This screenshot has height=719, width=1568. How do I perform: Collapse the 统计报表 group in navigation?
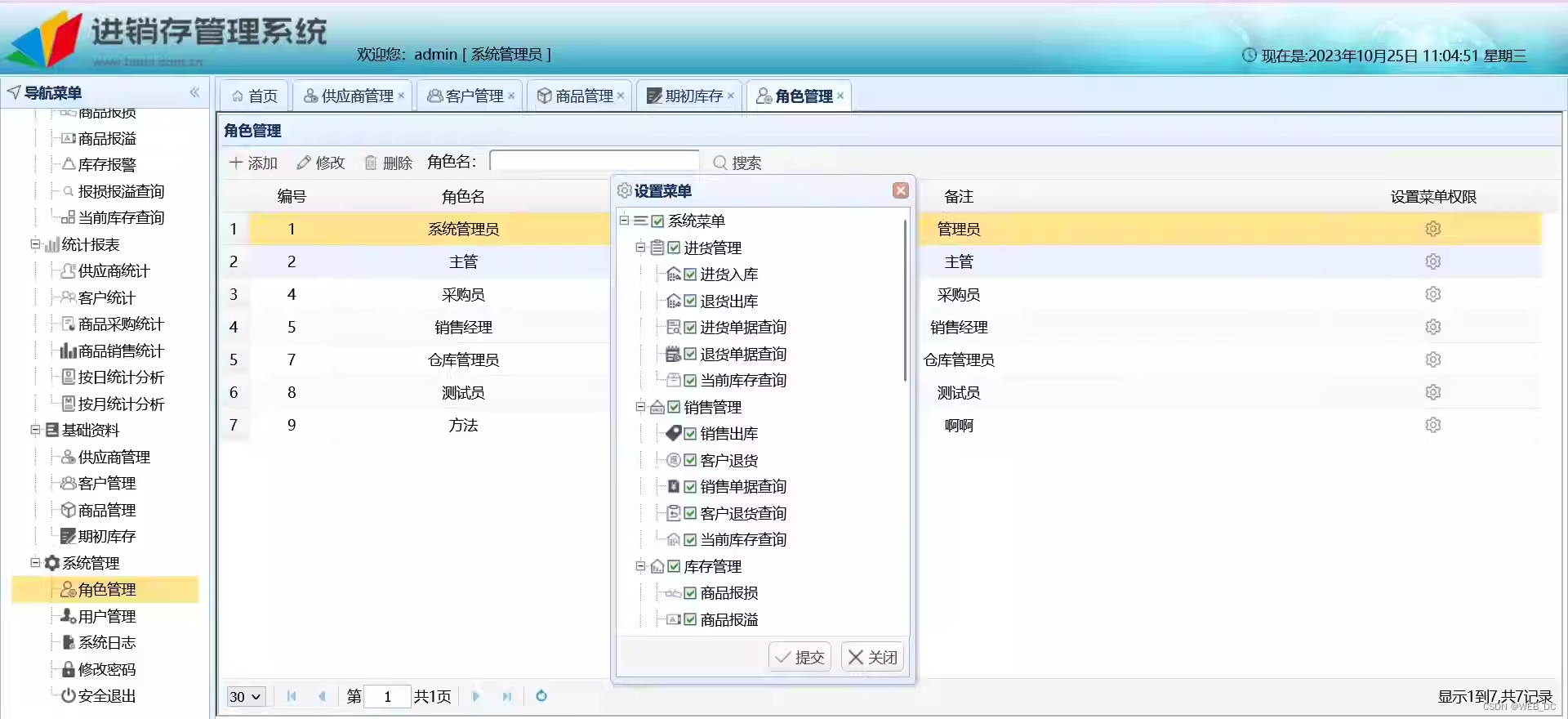35,244
